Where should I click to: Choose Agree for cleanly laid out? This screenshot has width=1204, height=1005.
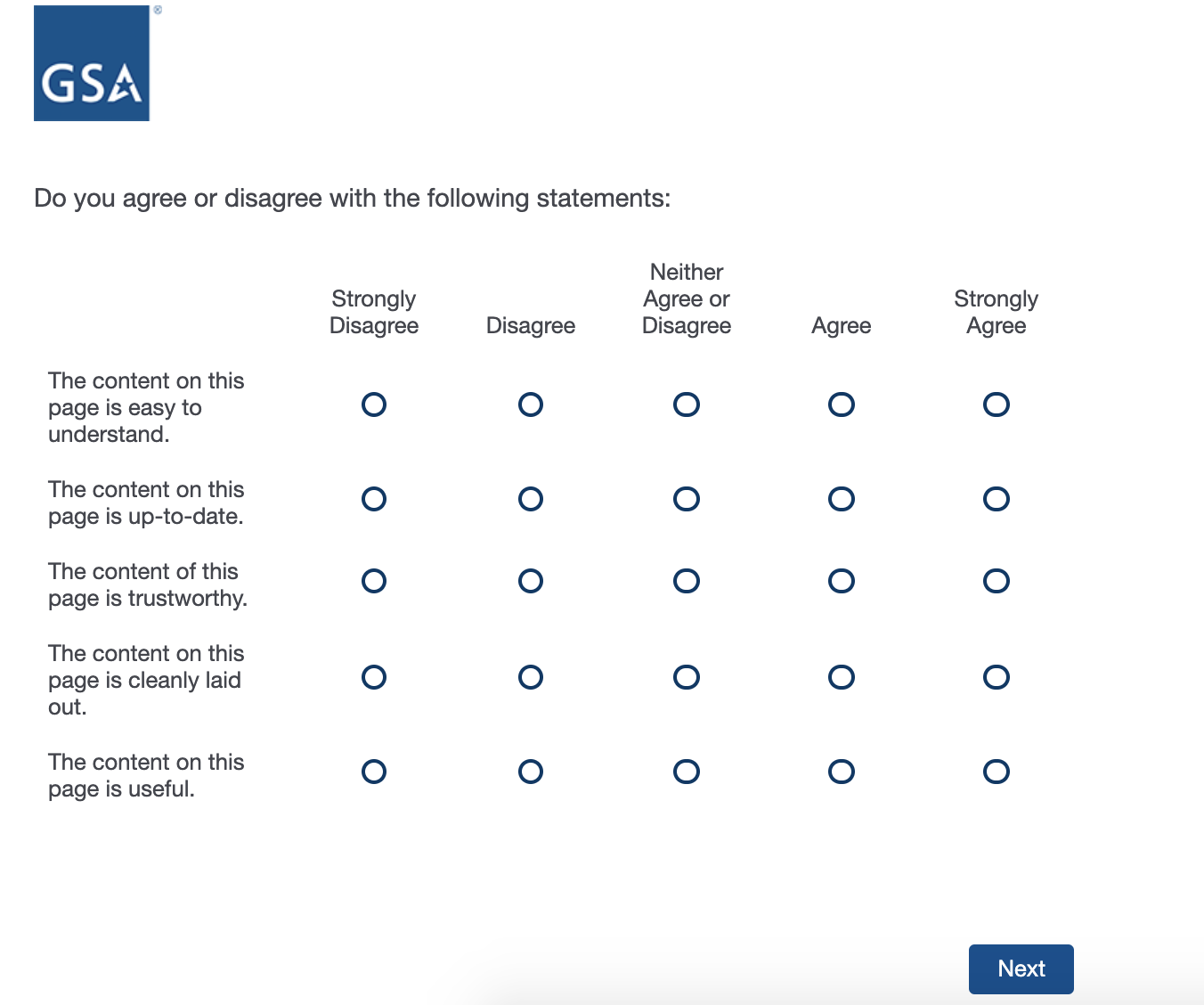pos(842,677)
